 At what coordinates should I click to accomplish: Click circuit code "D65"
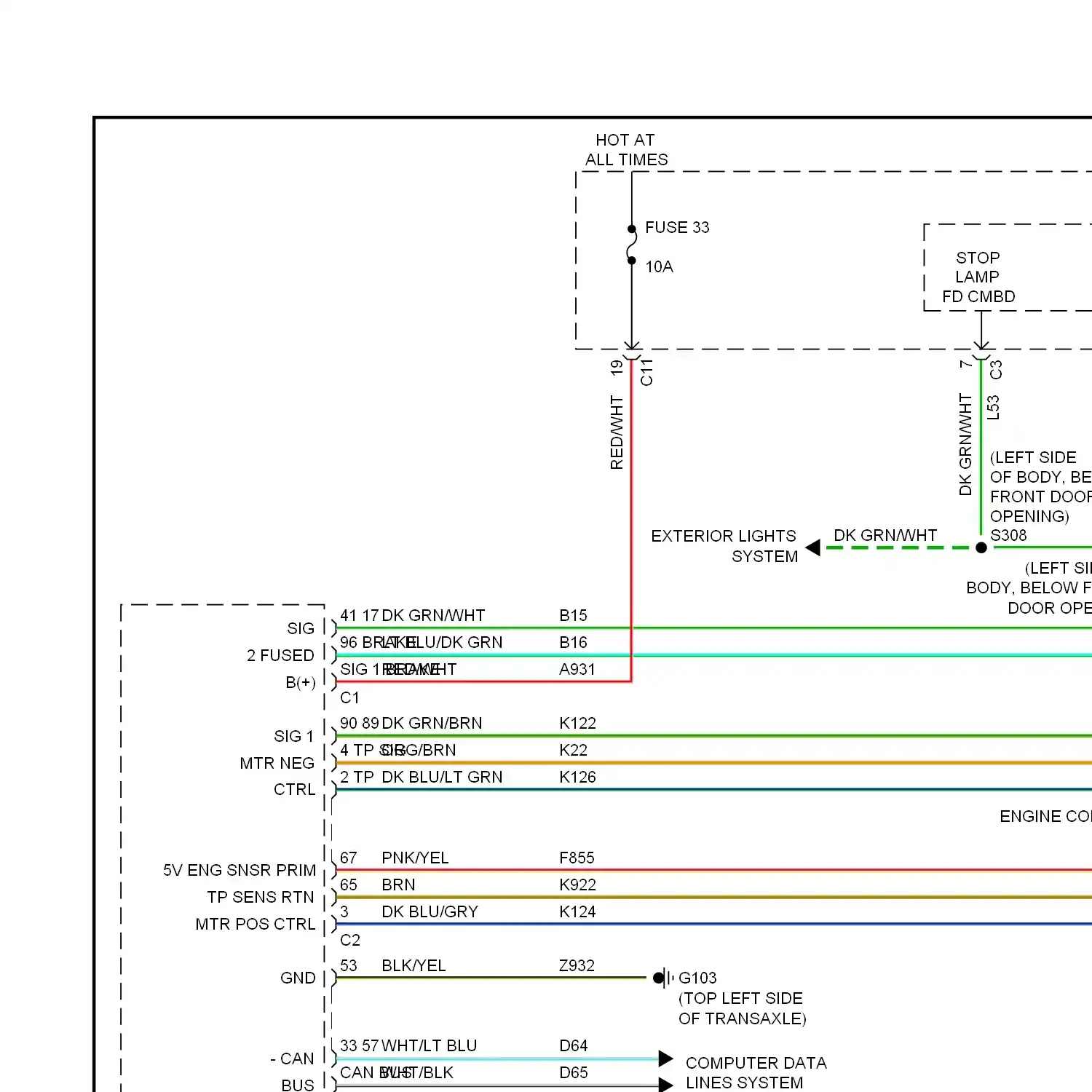573,1072
